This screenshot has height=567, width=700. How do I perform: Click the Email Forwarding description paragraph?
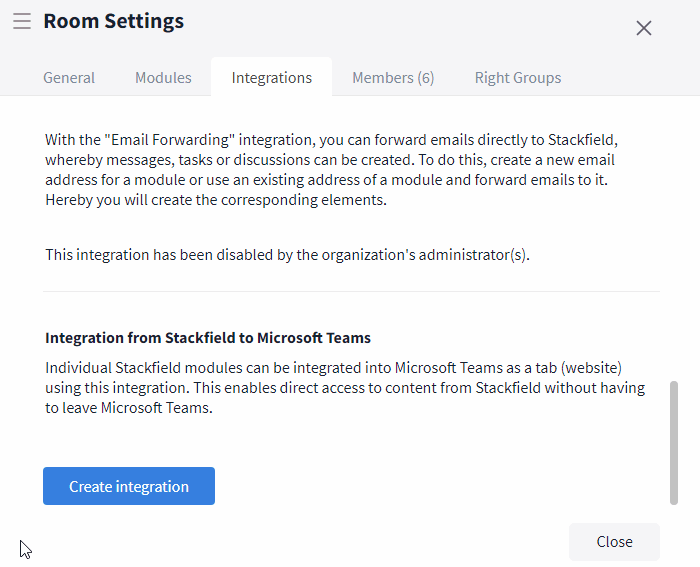pos(332,170)
